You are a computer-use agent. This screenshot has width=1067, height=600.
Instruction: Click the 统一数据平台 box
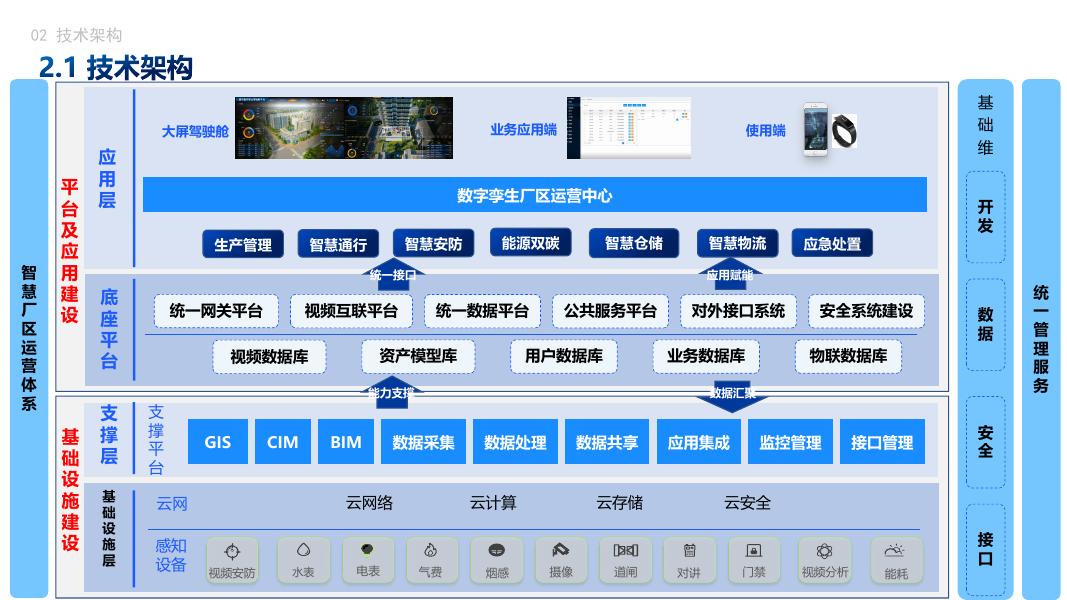482,311
